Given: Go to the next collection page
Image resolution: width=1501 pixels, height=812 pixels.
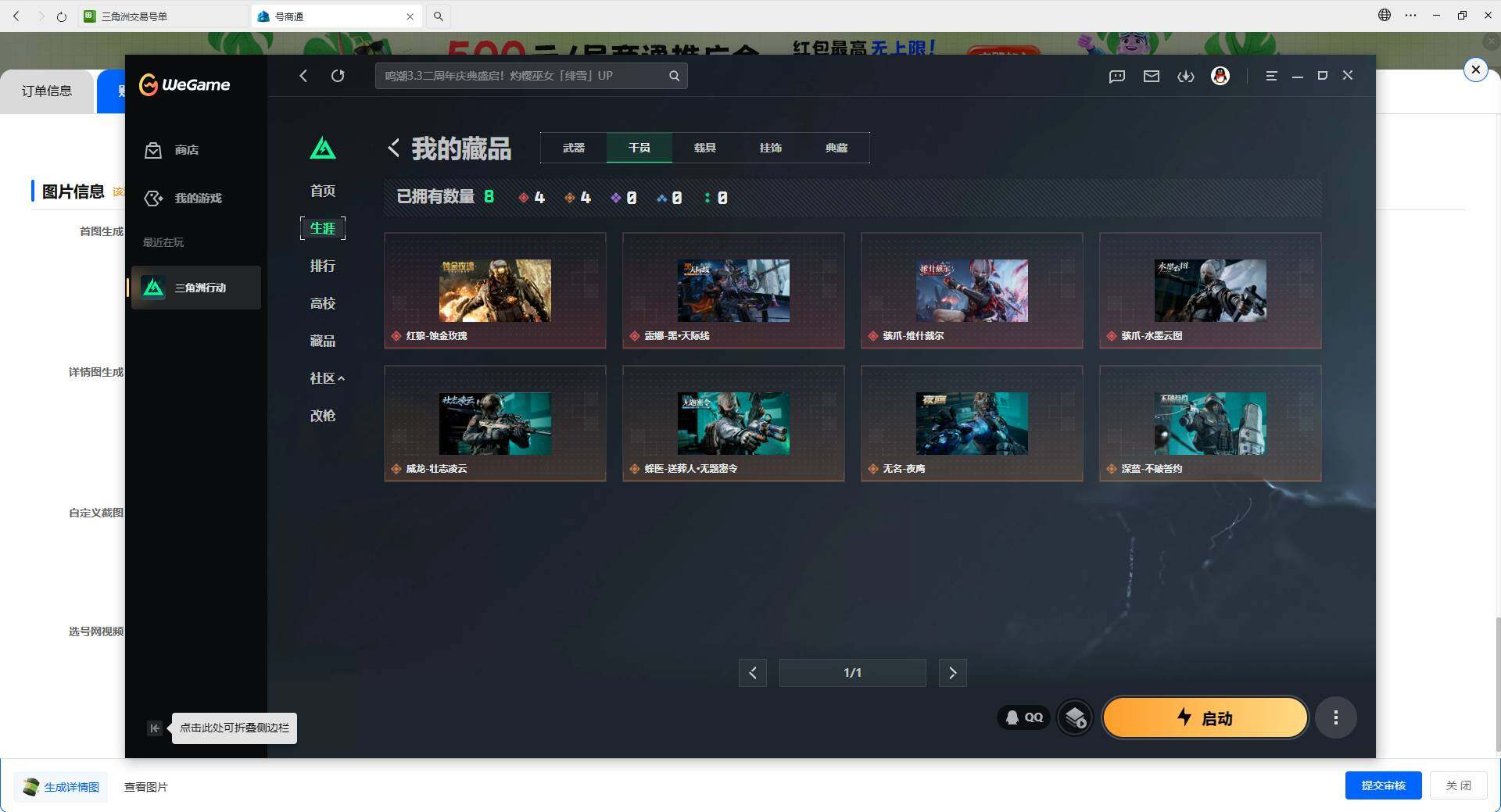Looking at the screenshot, I should tap(952, 673).
